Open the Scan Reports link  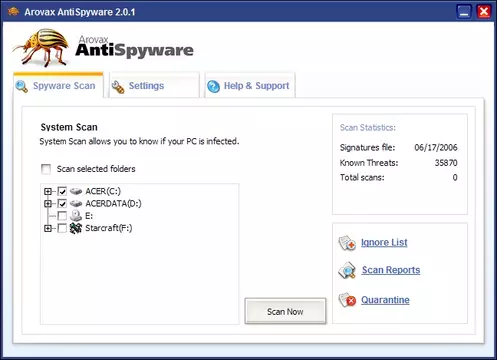coord(391,270)
